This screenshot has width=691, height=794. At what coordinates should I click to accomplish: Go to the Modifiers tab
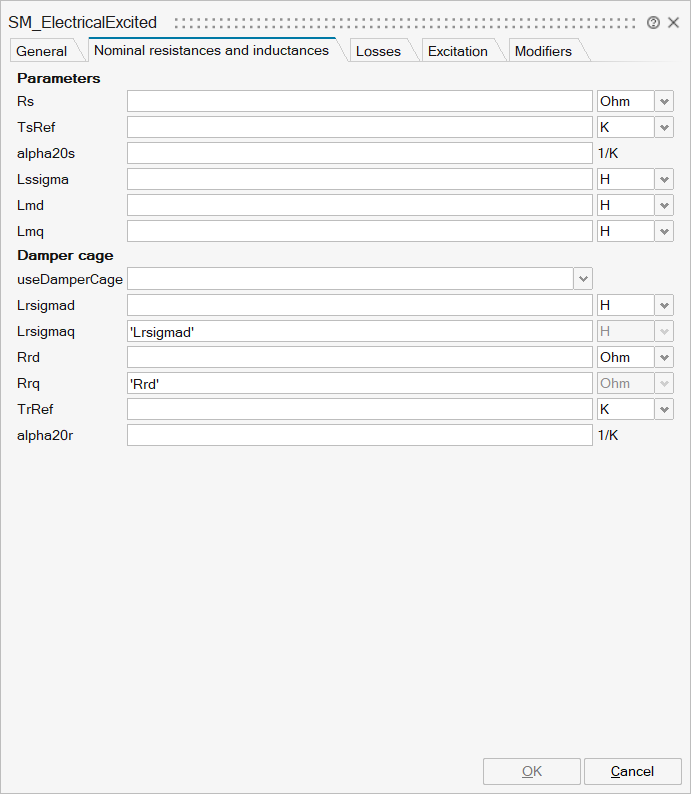pos(543,51)
